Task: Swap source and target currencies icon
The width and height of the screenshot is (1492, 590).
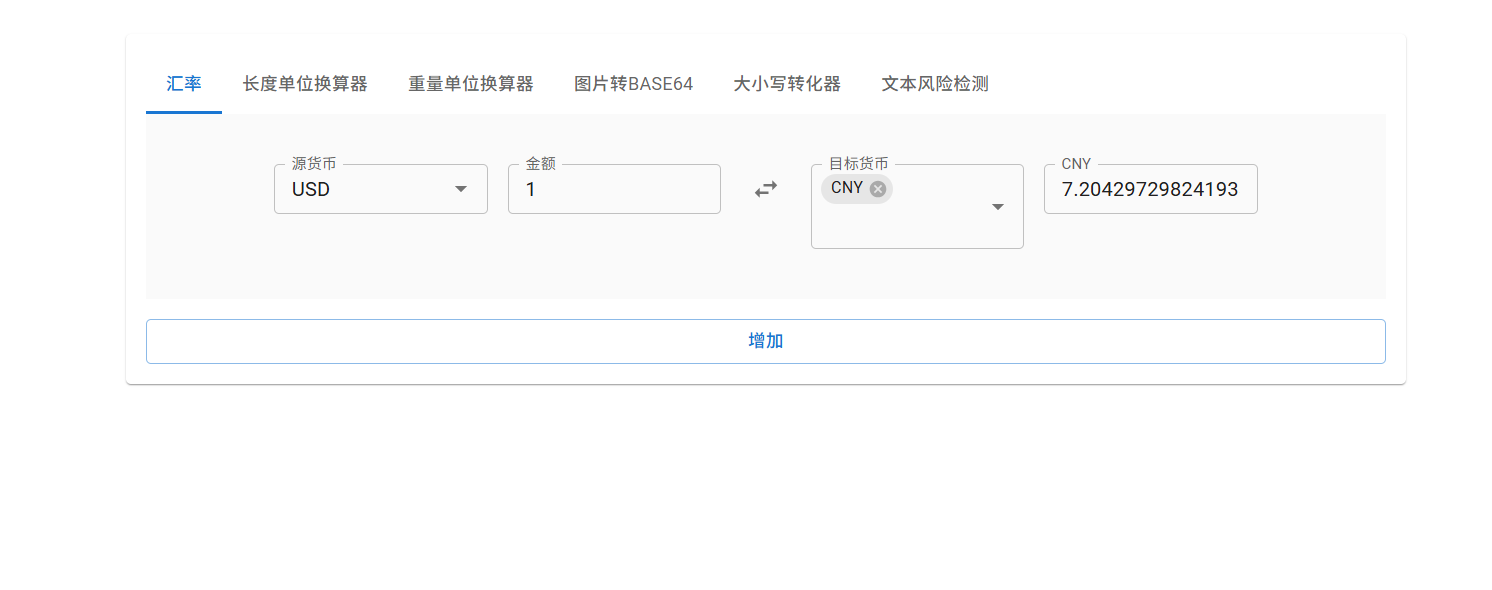Action: tap(766, 189)
